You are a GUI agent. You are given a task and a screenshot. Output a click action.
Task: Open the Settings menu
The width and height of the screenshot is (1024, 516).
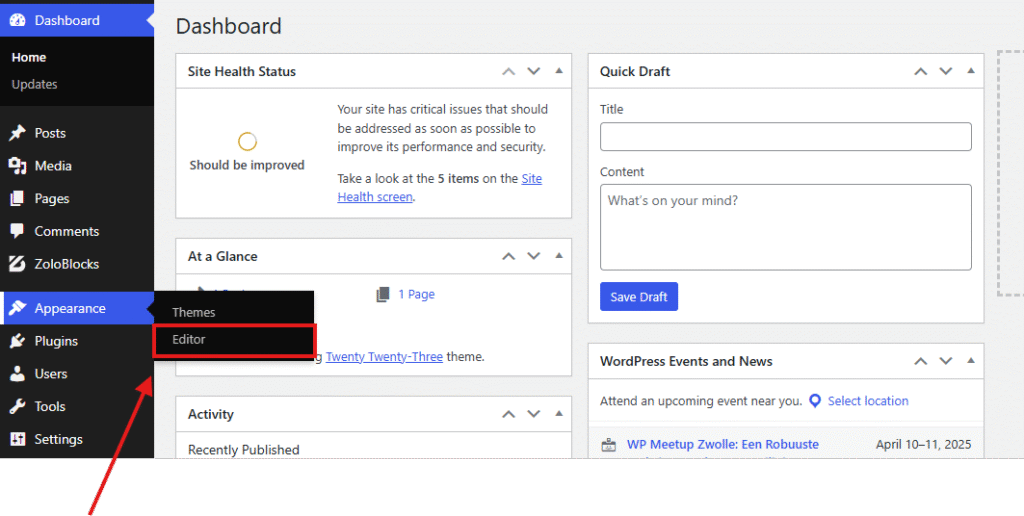77,439
